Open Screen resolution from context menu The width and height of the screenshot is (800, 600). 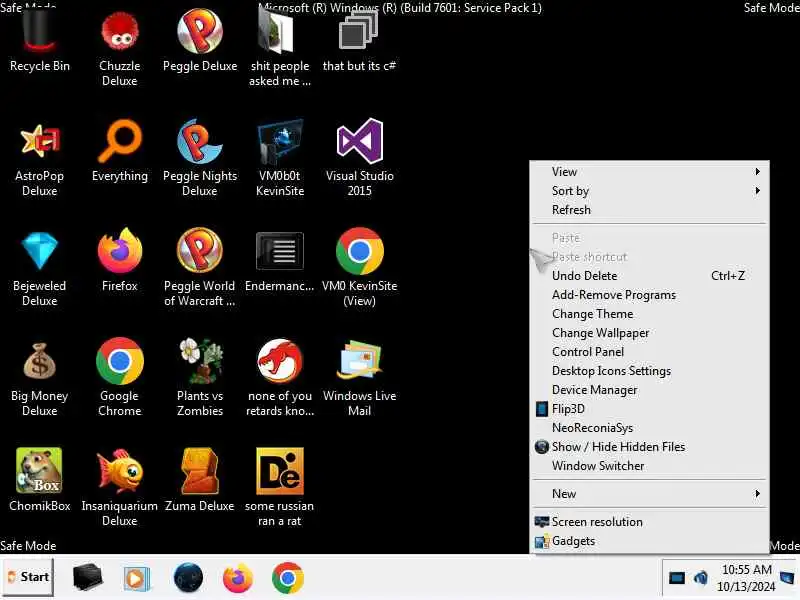(x=649, y=522)
